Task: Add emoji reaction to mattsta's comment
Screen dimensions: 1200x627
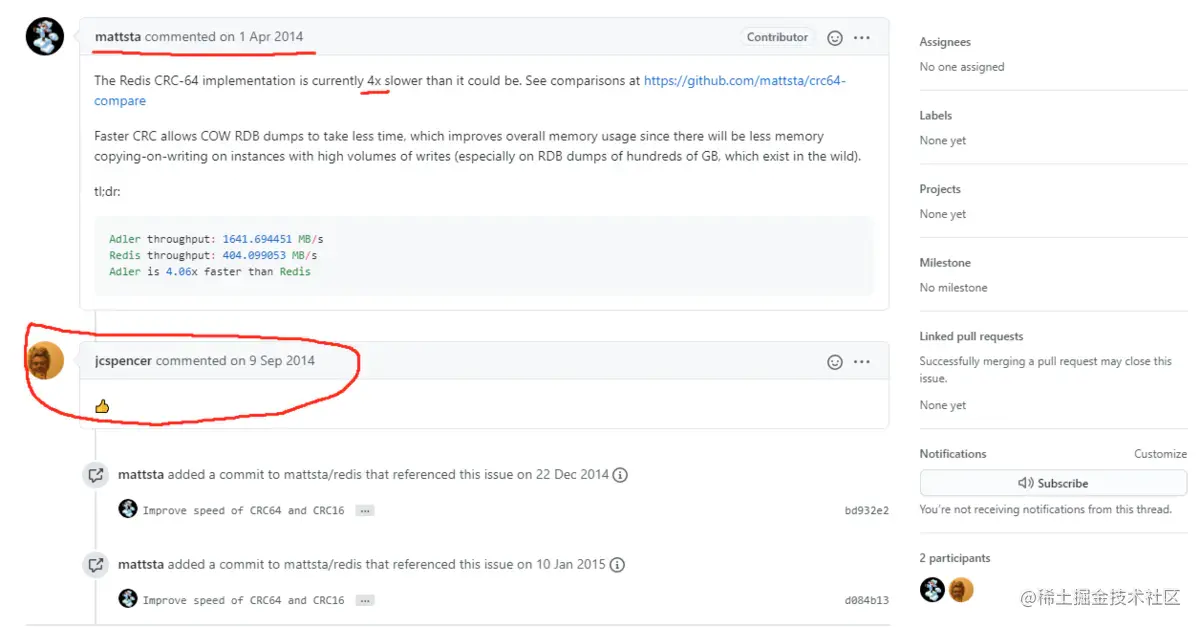Action: (835, 38)
